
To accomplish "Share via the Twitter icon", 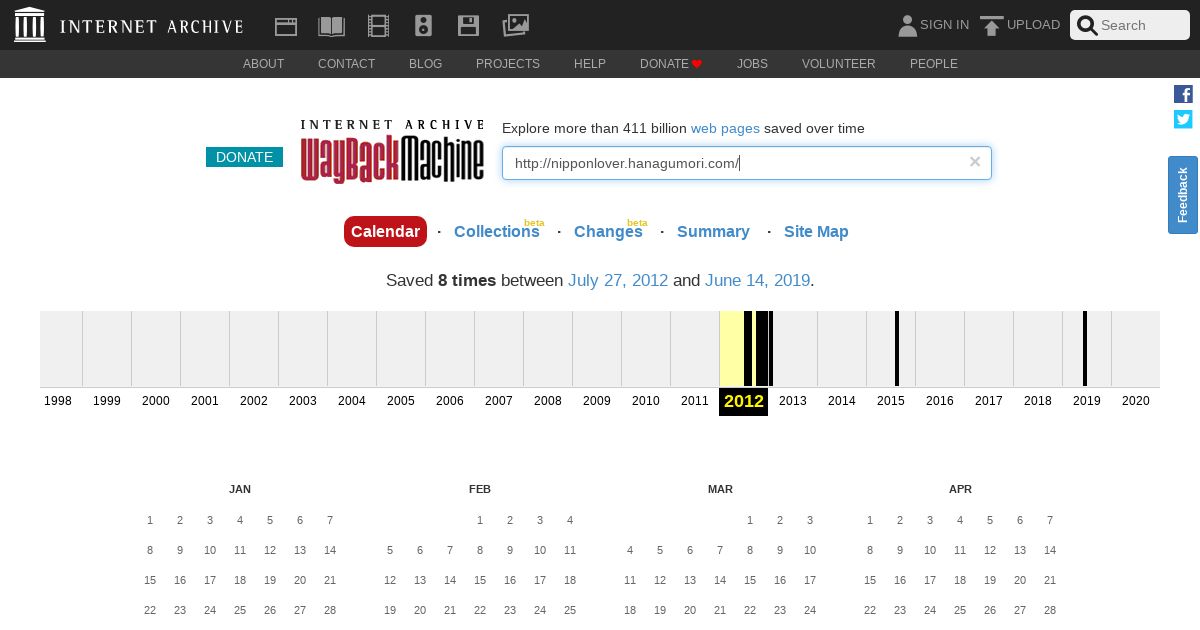I will [1183, 119].
